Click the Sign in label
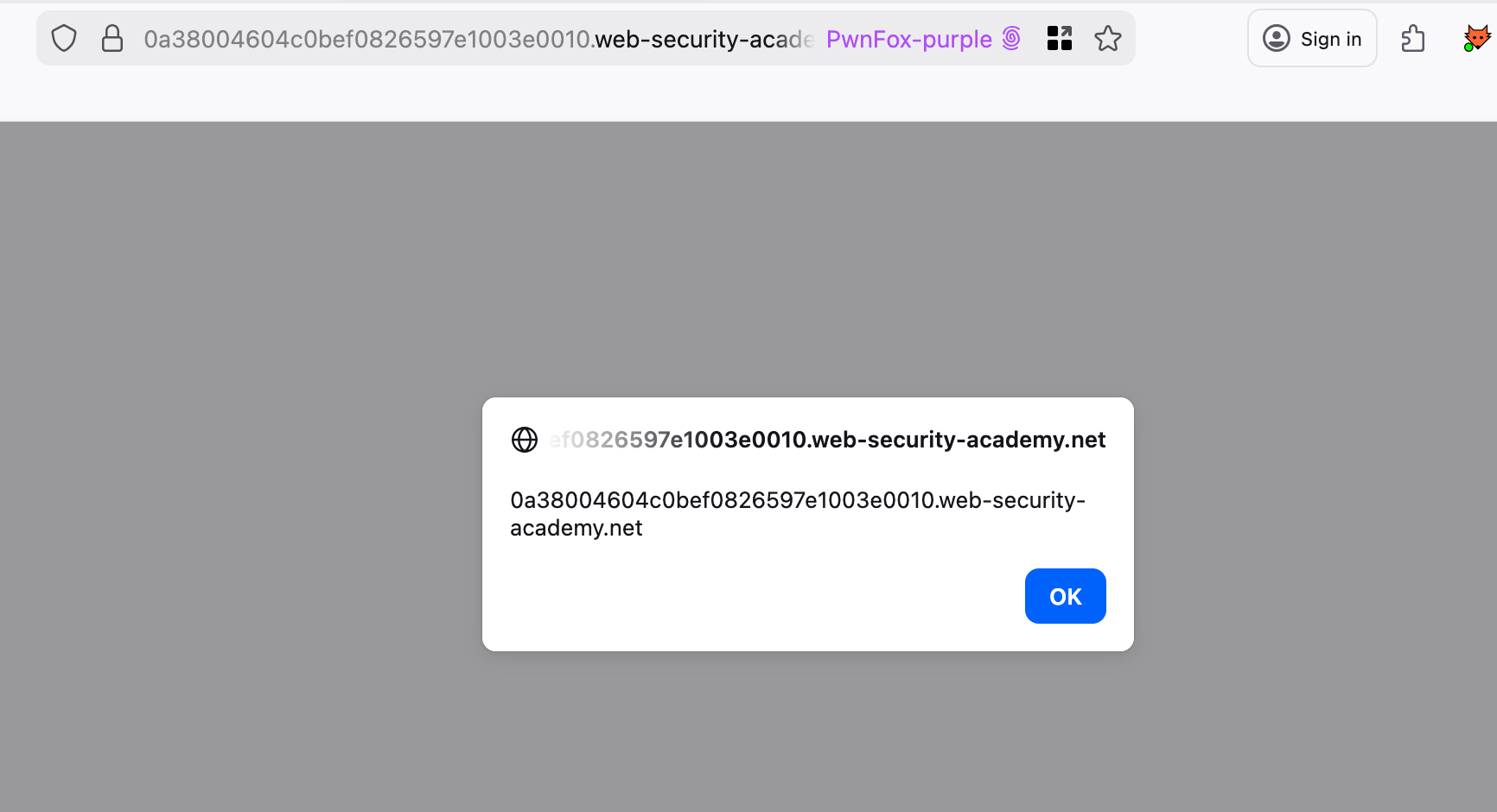The height and width of the screenshot is (812, 1497). (x=1330, y=40)
